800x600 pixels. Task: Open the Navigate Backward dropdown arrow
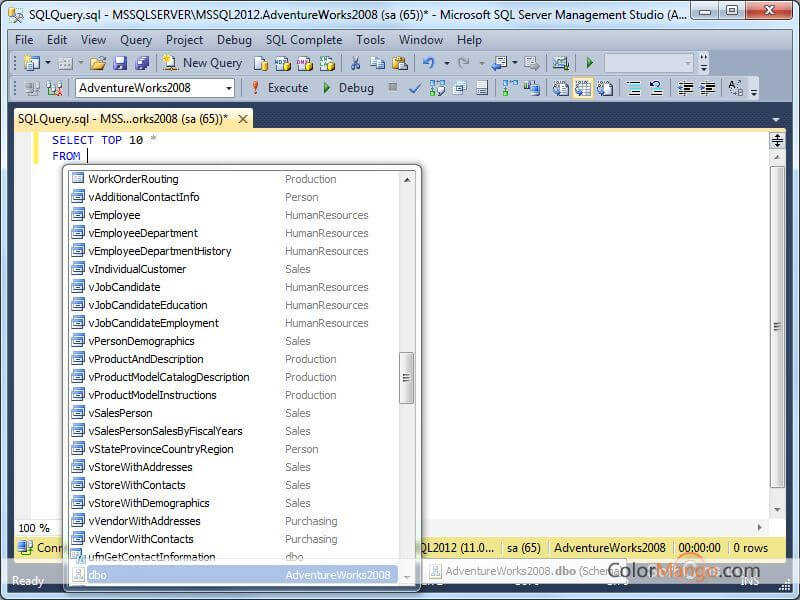[515, 63]
